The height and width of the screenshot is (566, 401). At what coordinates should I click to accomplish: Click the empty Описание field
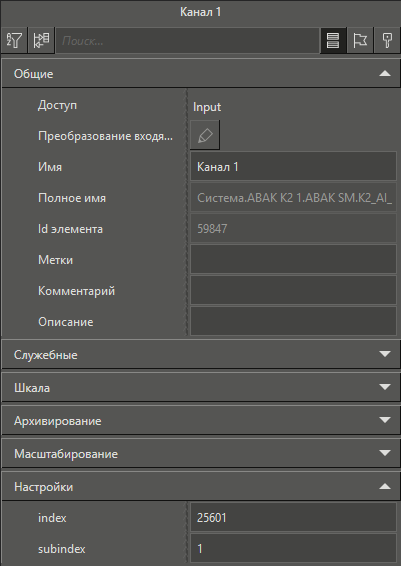point(293,321)
